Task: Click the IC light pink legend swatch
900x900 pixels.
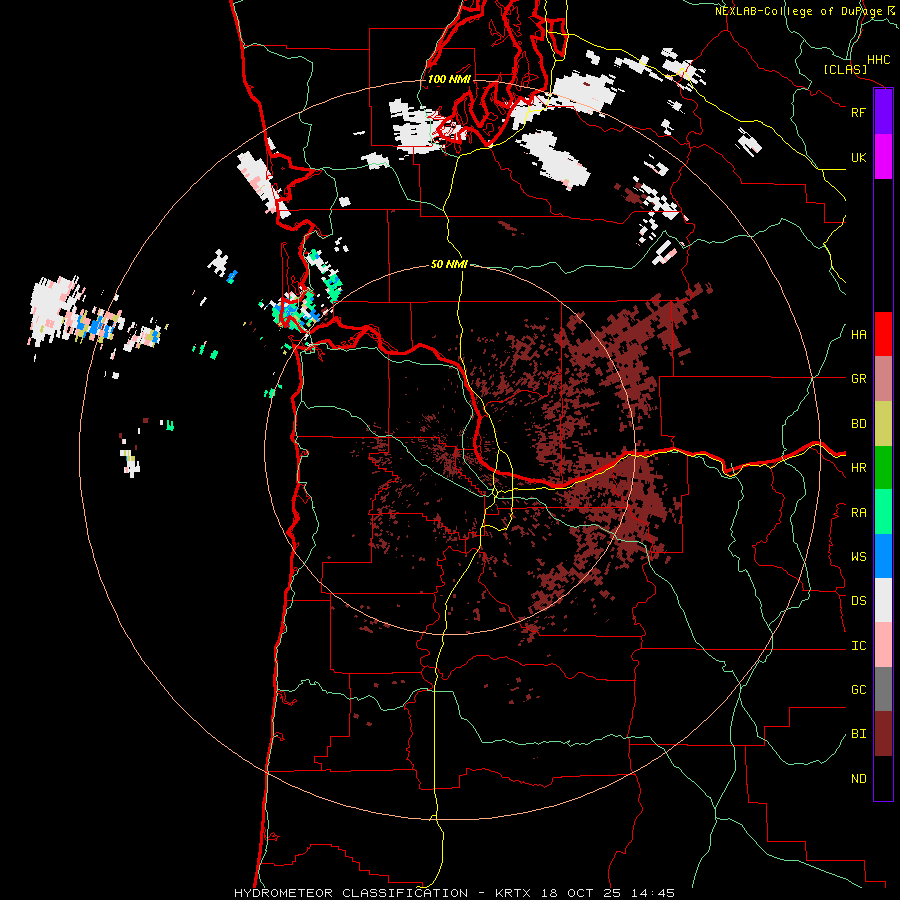Action: pyautogui.click(x=883, y=645)
